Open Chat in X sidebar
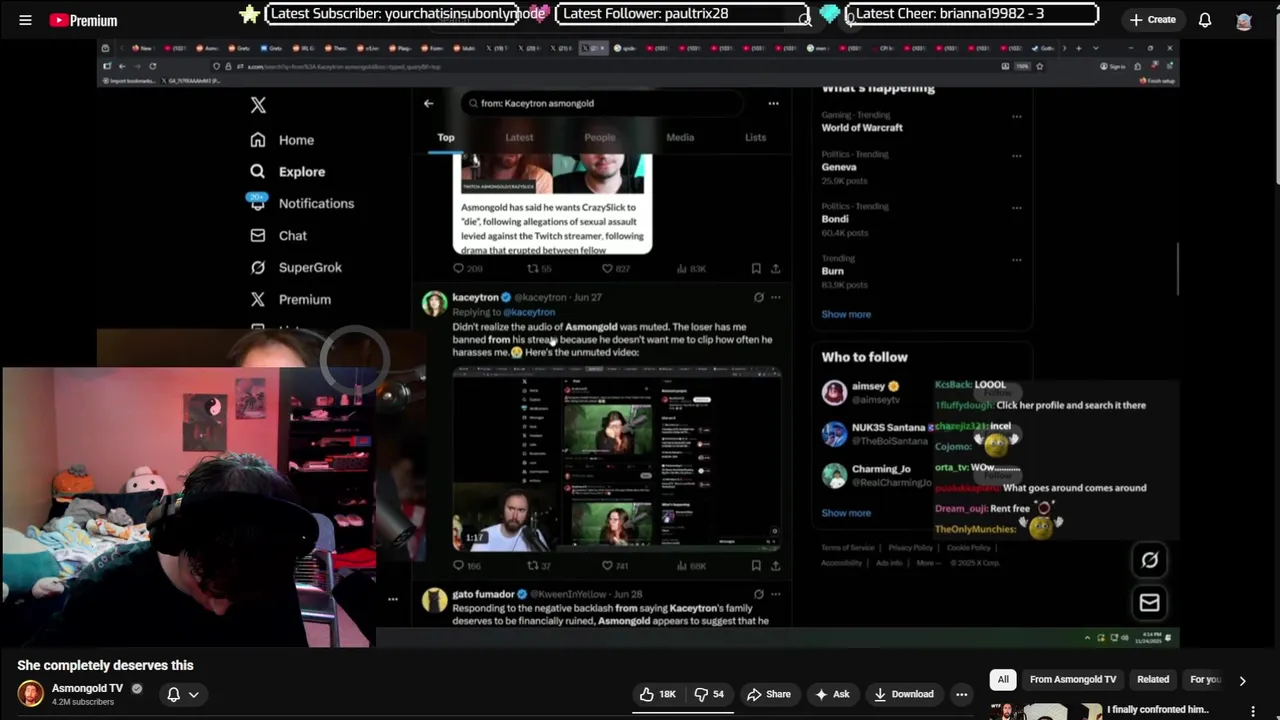The height and width of the screenshot is (720, 1280). click(x=279, y=236)
